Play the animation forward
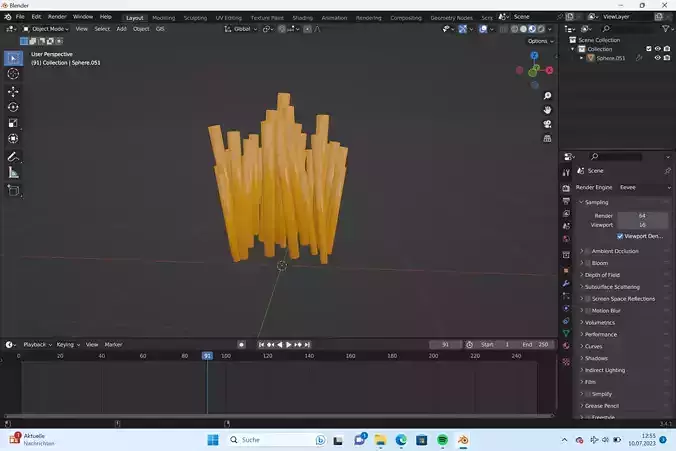Image resolution: width=676 pixels, height=451 pixels. coord(288,345)
